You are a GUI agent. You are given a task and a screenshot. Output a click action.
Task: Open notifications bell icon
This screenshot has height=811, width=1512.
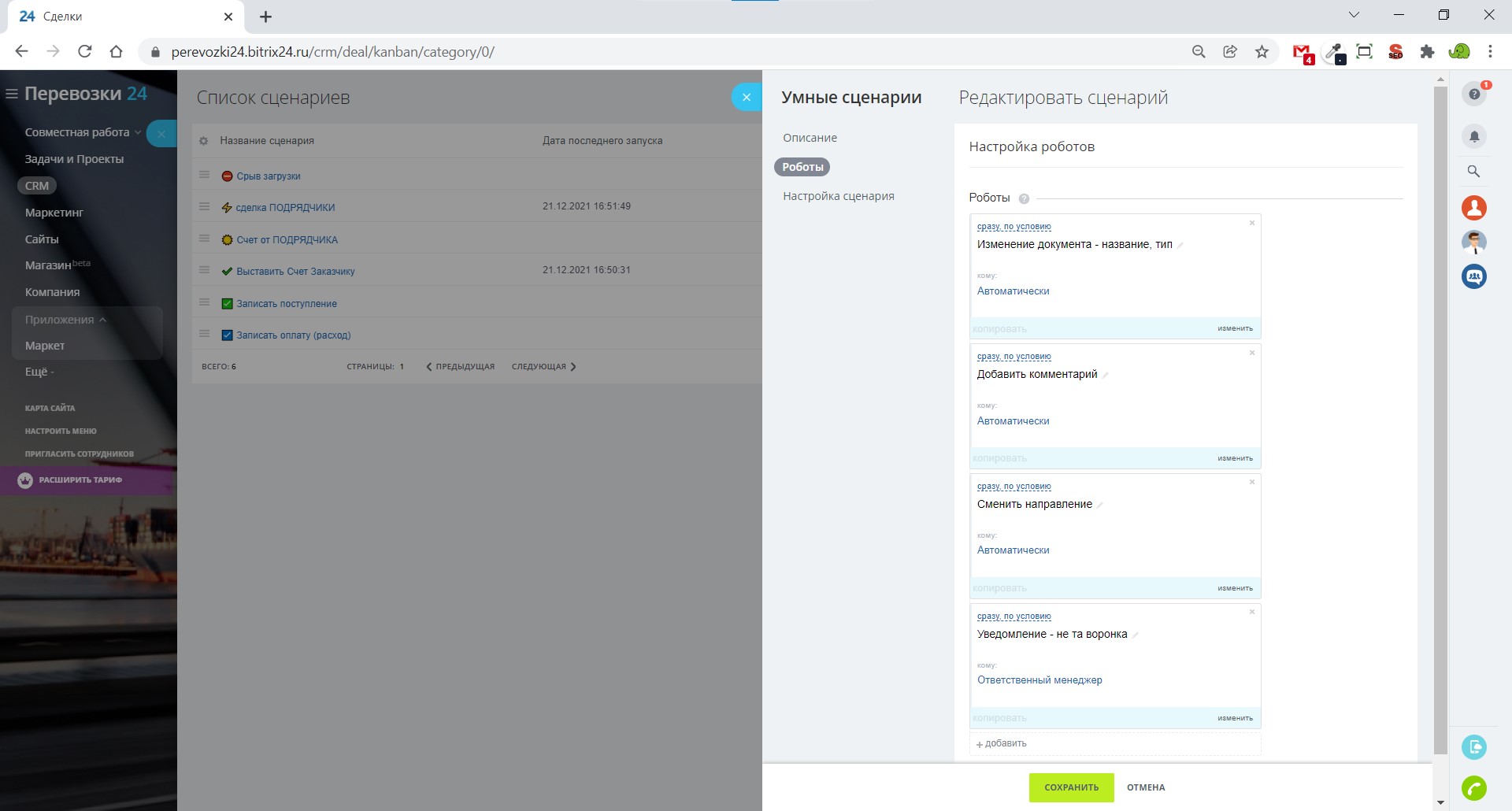(1474, 136)
